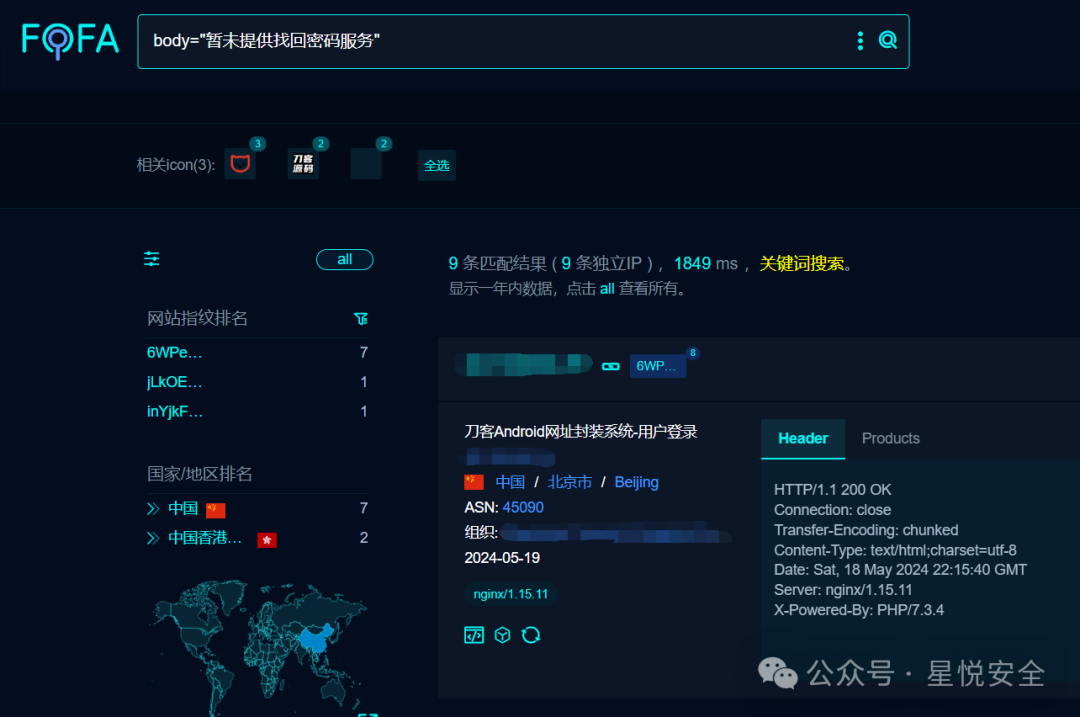This screenshot has width=1080, height=717.
Task: Click the X-Powered-By: PHP/7.3.4 line
Action: tap(859, 610)
